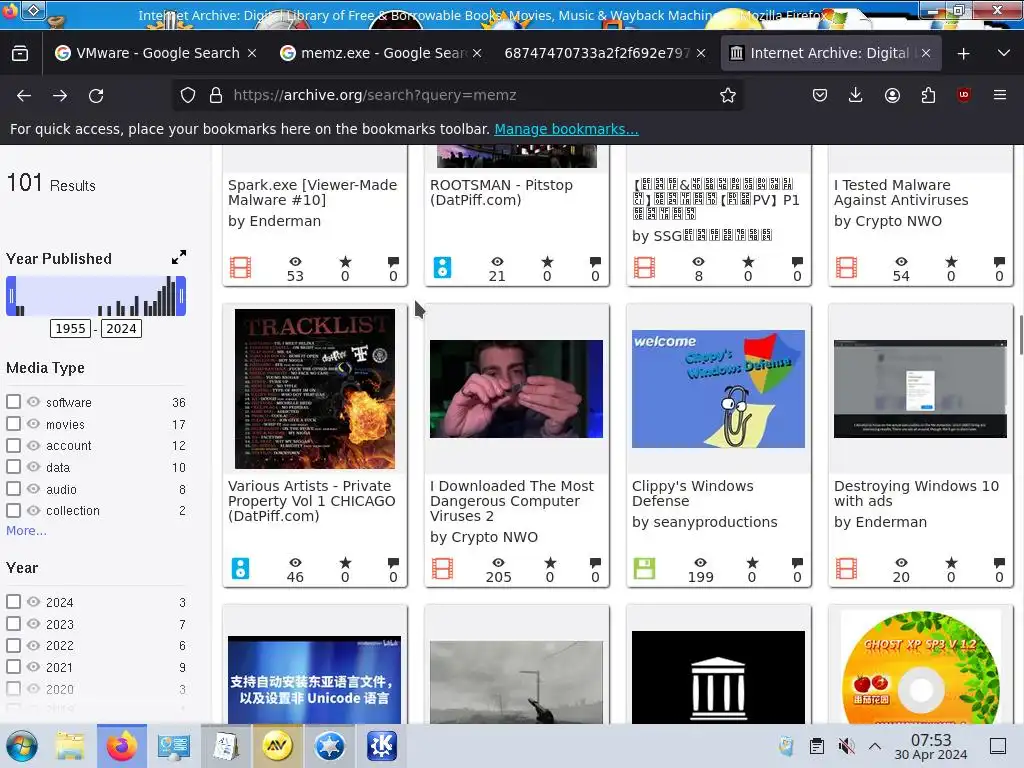
Task: Check the data media type
Action: [x=13, y=466]
